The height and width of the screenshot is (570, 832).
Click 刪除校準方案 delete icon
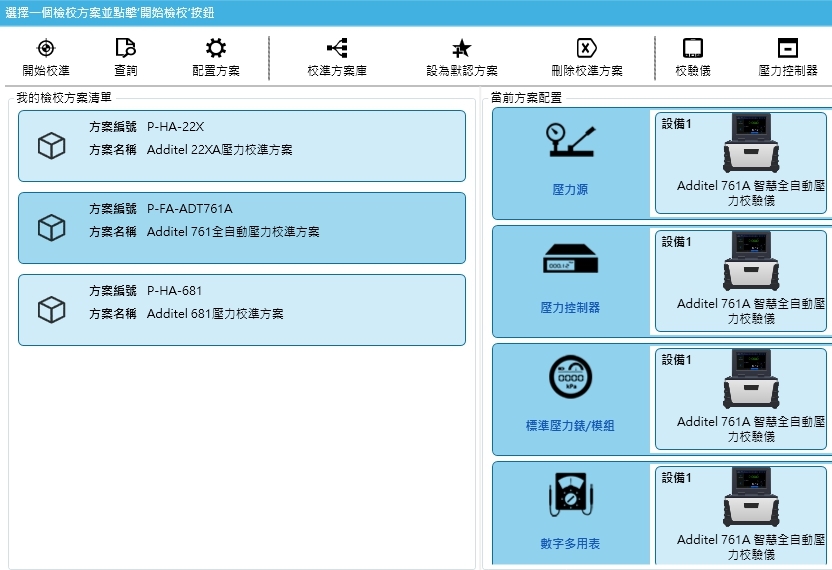click(x=586, y=48)
